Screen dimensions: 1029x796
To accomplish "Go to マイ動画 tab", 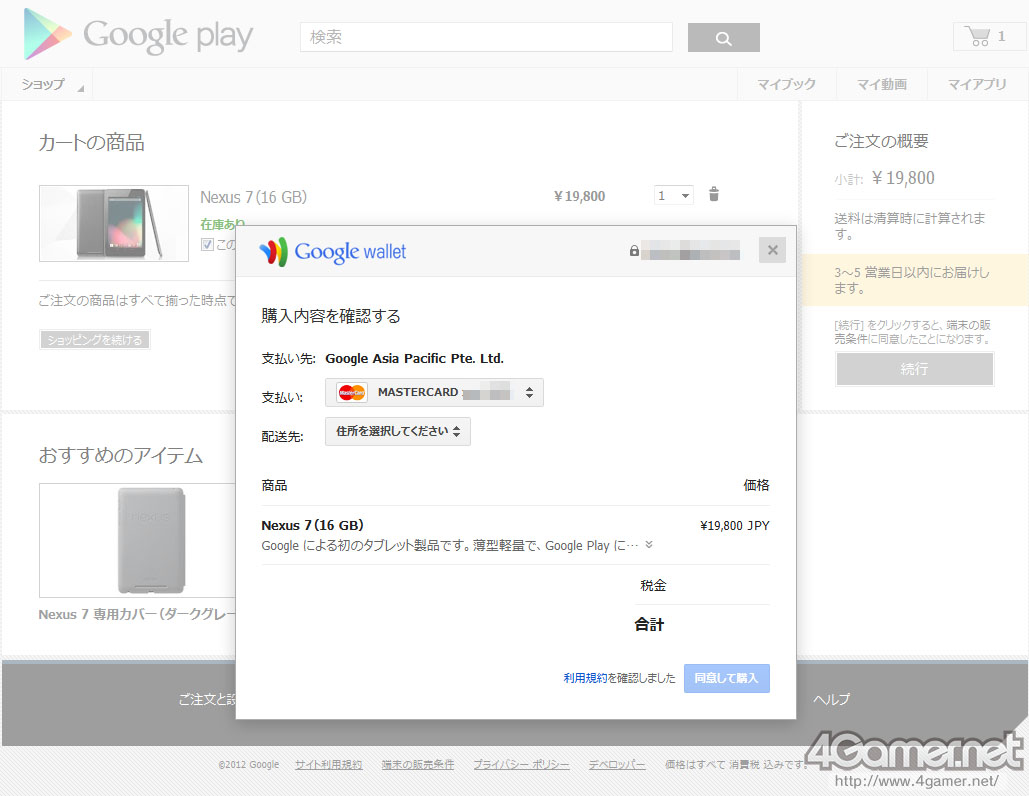I will (x=881, y=84).
